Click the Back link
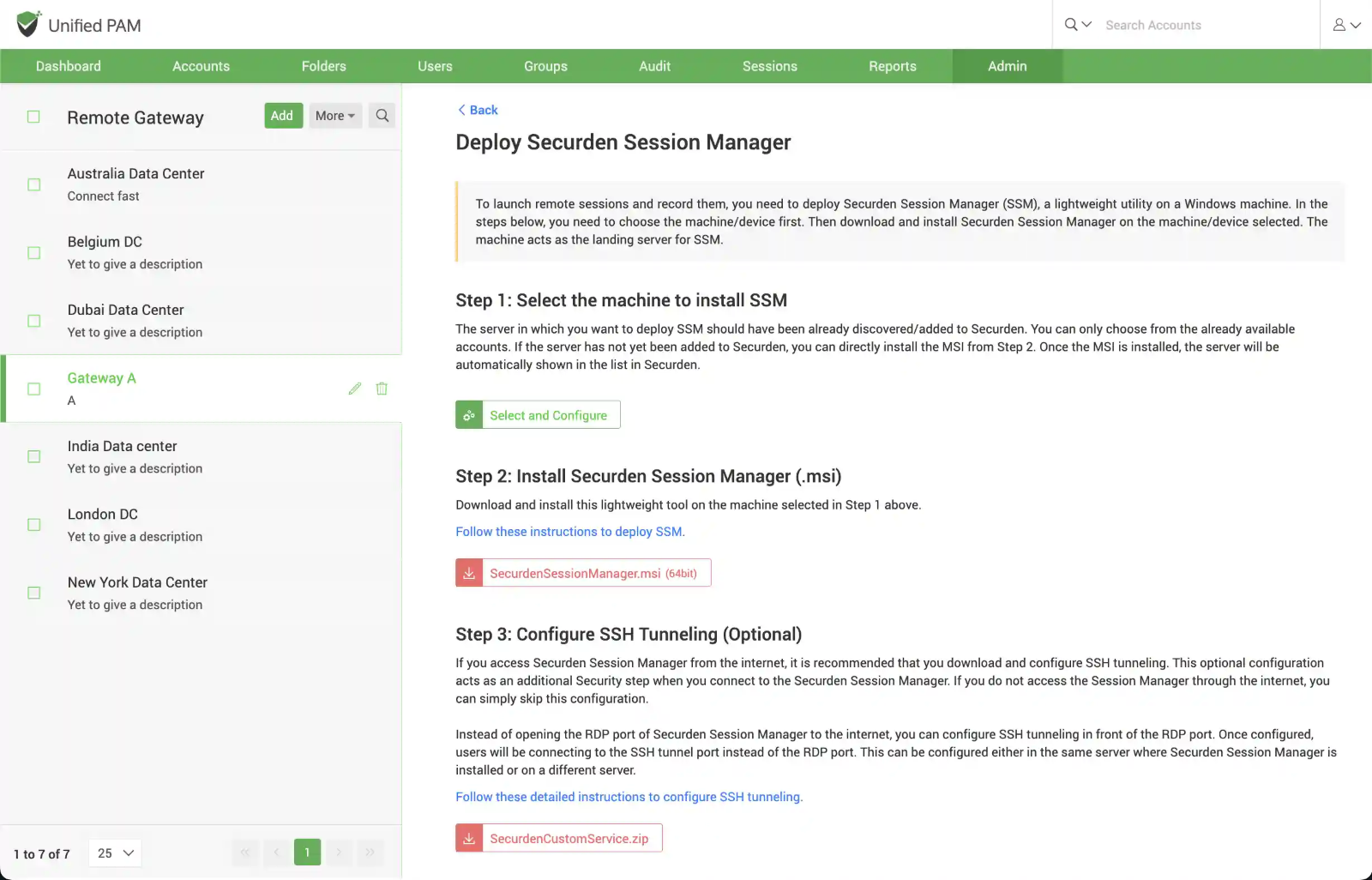1372x880 pixels. coord(478,110)
